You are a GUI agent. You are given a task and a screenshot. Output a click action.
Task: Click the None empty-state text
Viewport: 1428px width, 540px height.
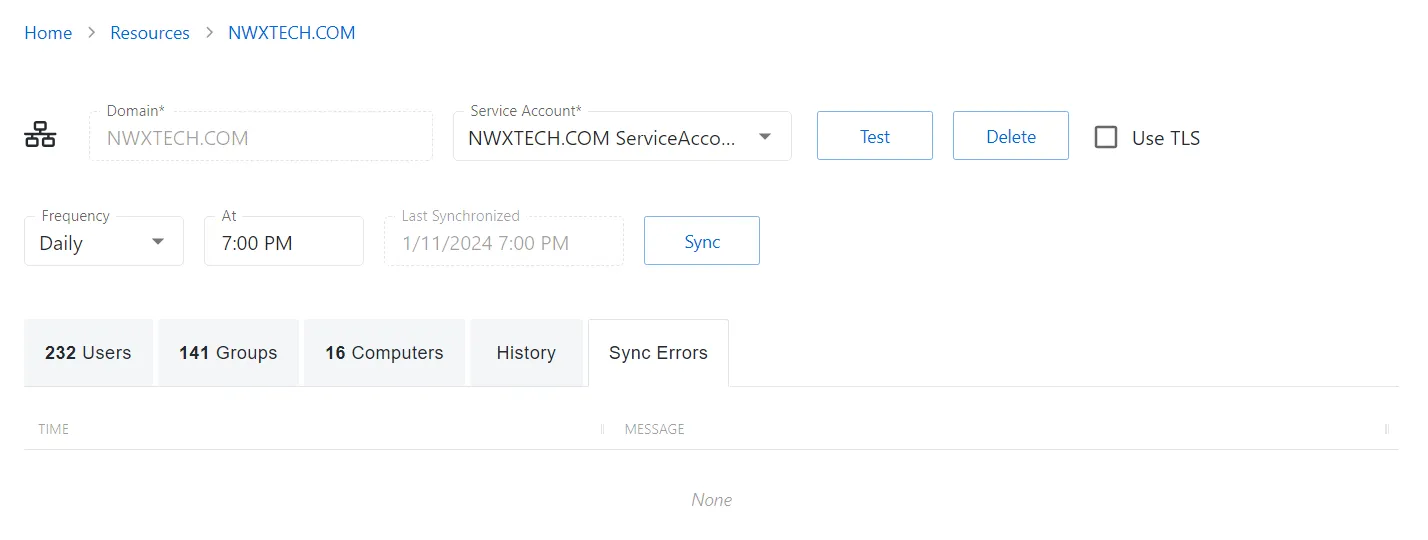712,499
